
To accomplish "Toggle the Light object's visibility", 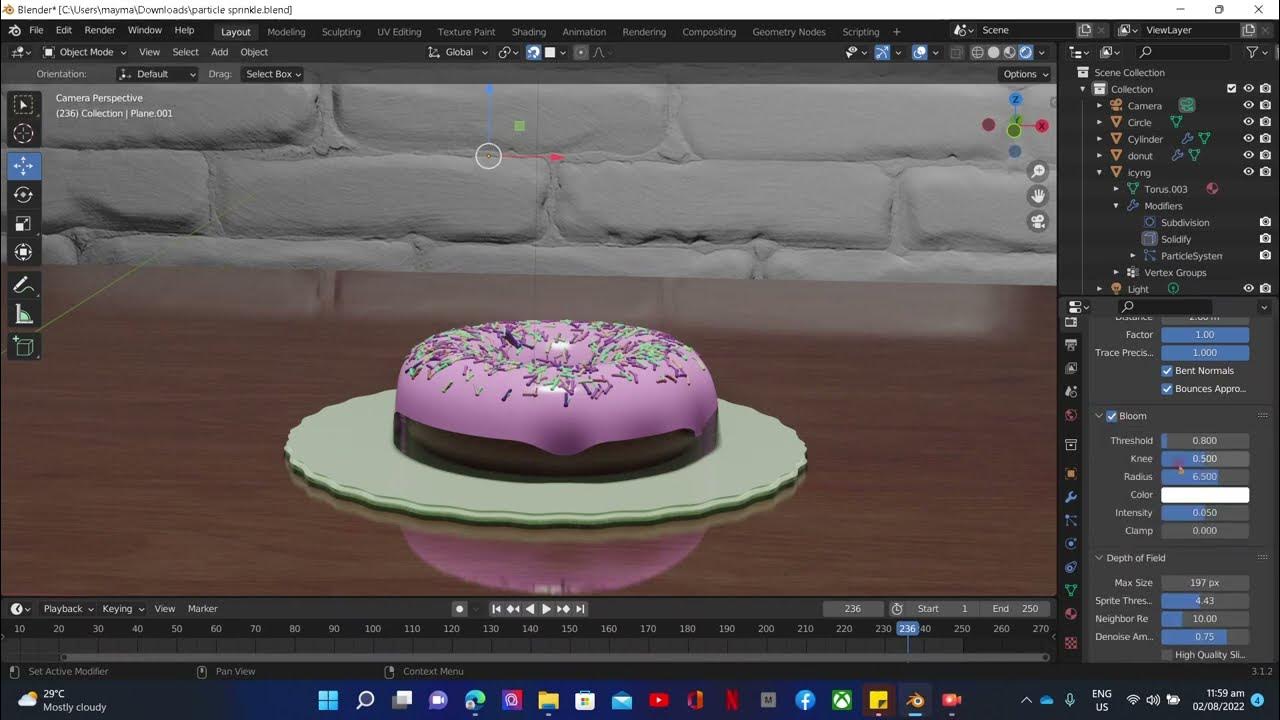I will tap(1248, 289).
